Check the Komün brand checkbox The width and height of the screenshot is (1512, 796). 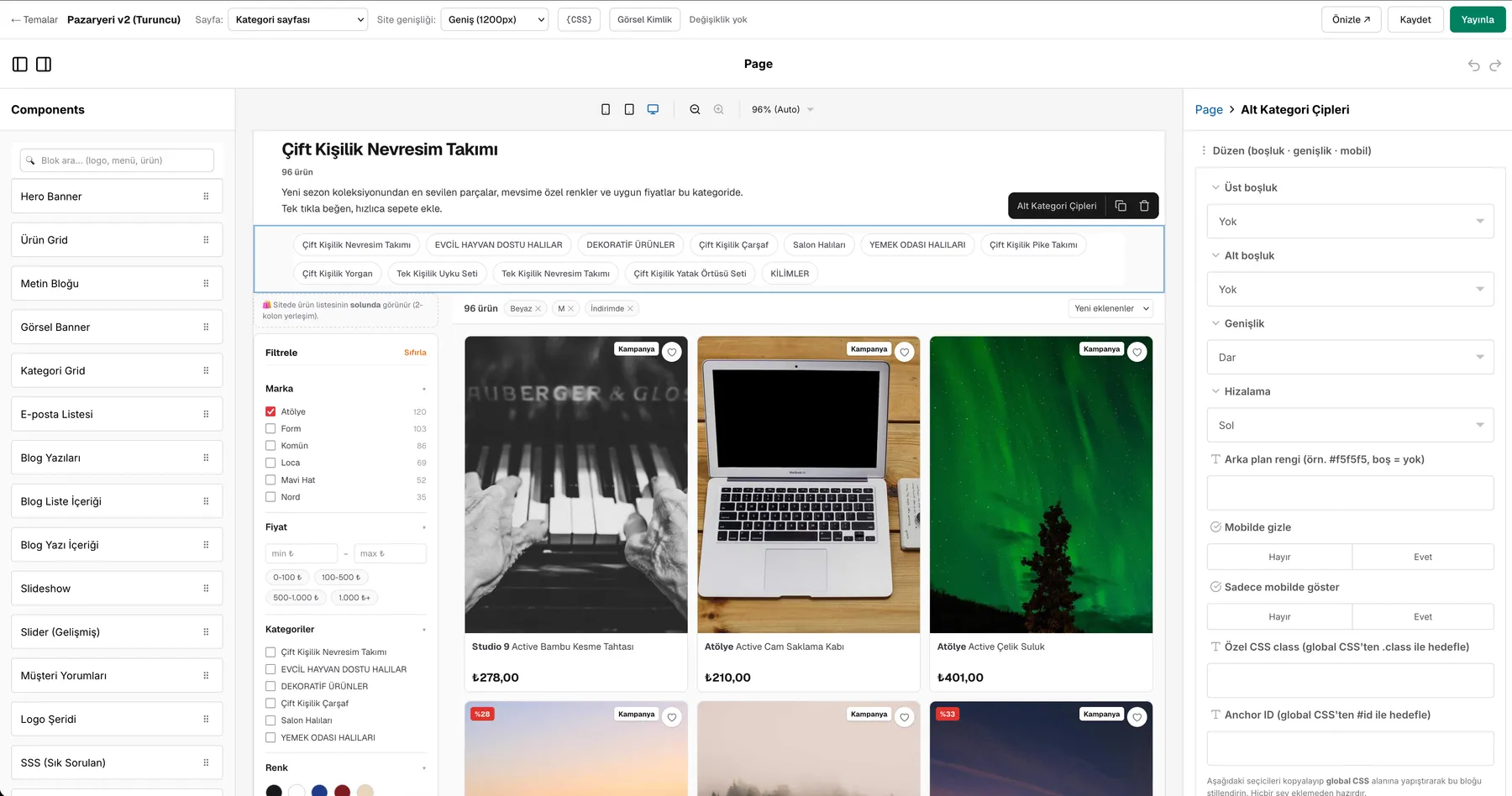coord(270,446)
